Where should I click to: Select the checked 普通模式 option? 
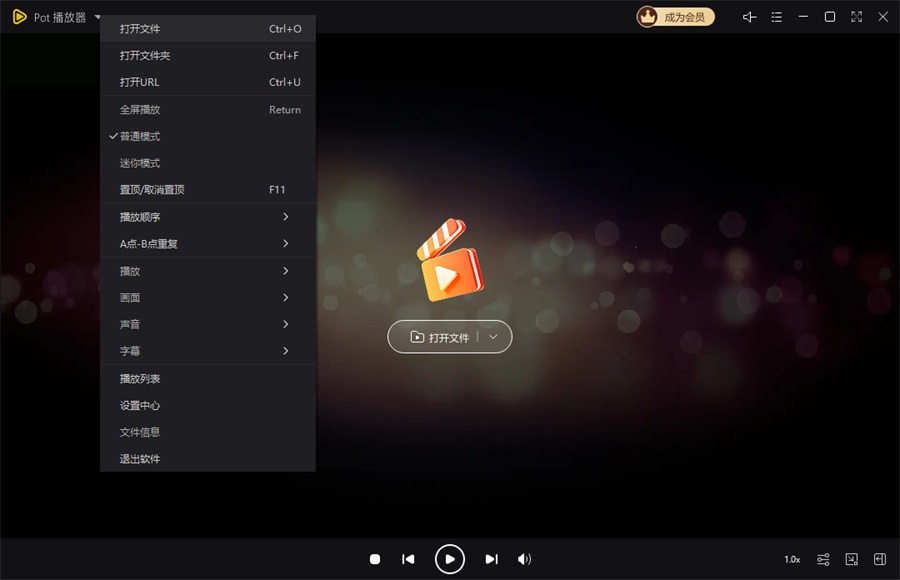(x=208, y=136)
